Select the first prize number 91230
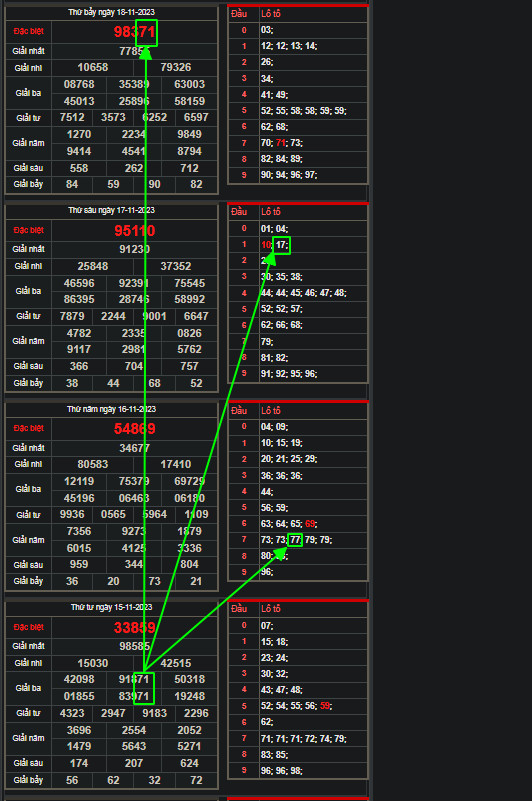 [134, 249]
